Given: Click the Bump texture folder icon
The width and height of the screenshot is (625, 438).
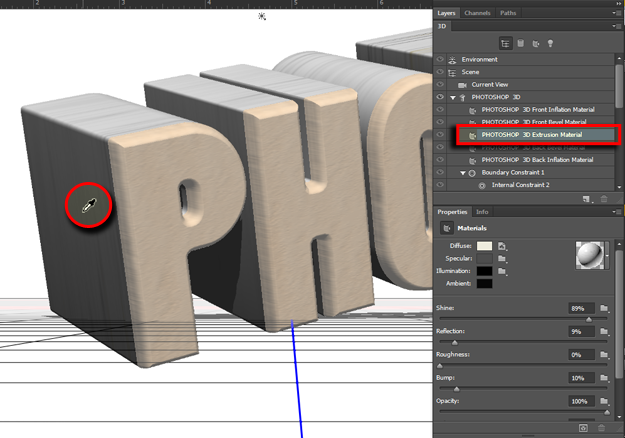Looking at the screenshot, I should click(x=605, y=379).
